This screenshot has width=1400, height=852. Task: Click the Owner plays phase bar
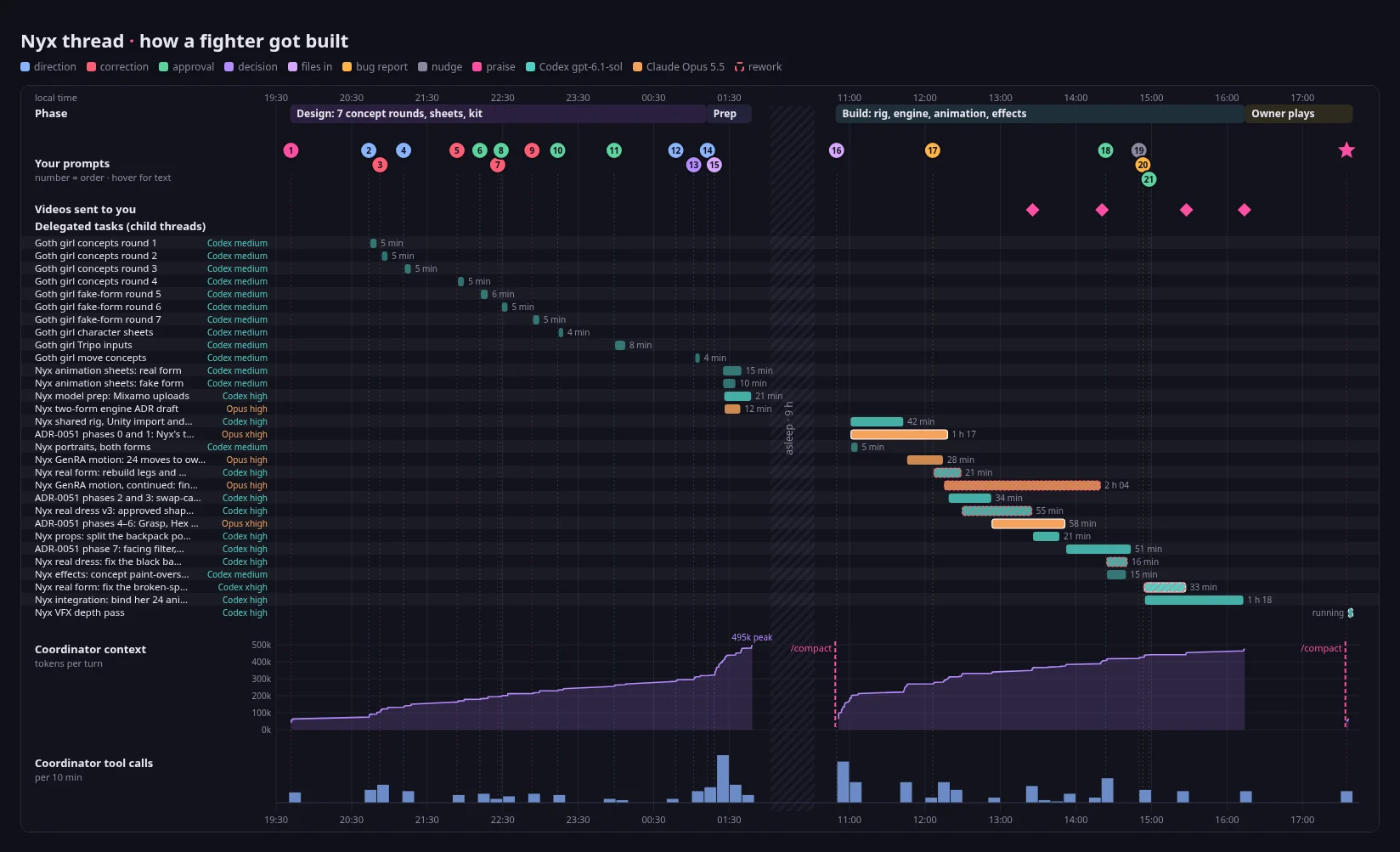click(1299, 114)
